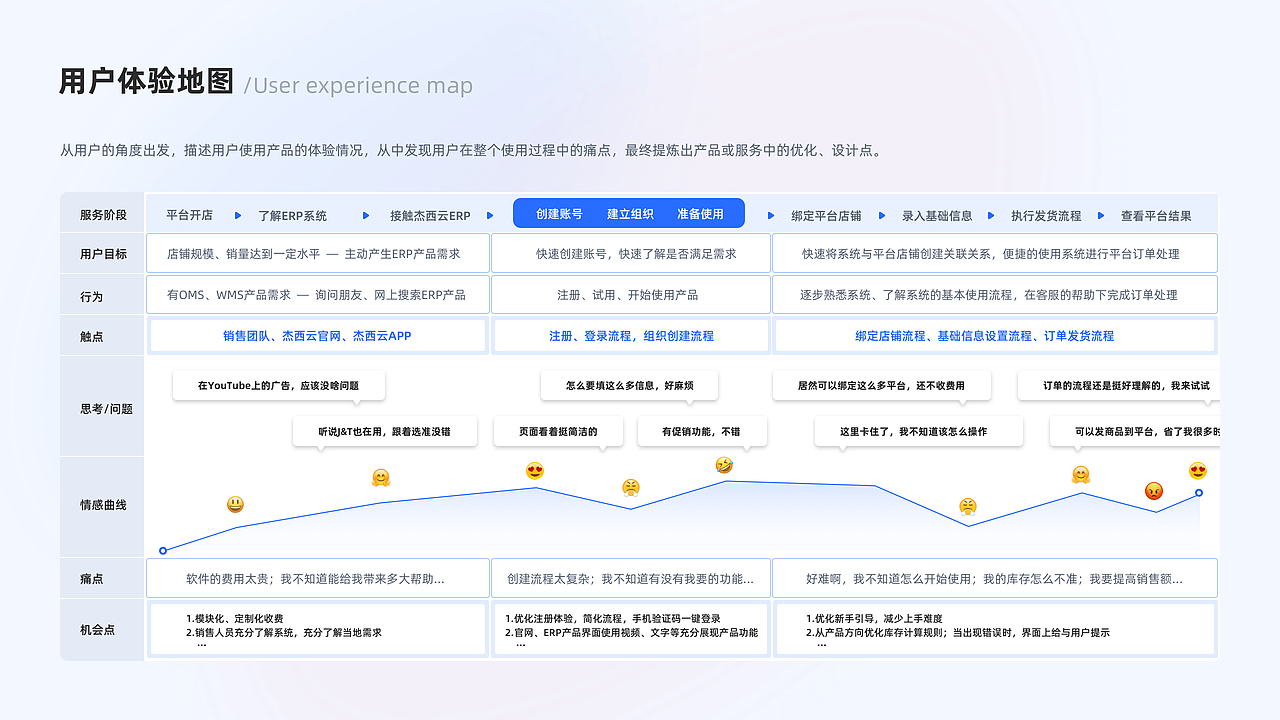Expand the arrow between 平台开店 and 了解ERP系统
Screen dimensions: 1280x720
point(237,213)
